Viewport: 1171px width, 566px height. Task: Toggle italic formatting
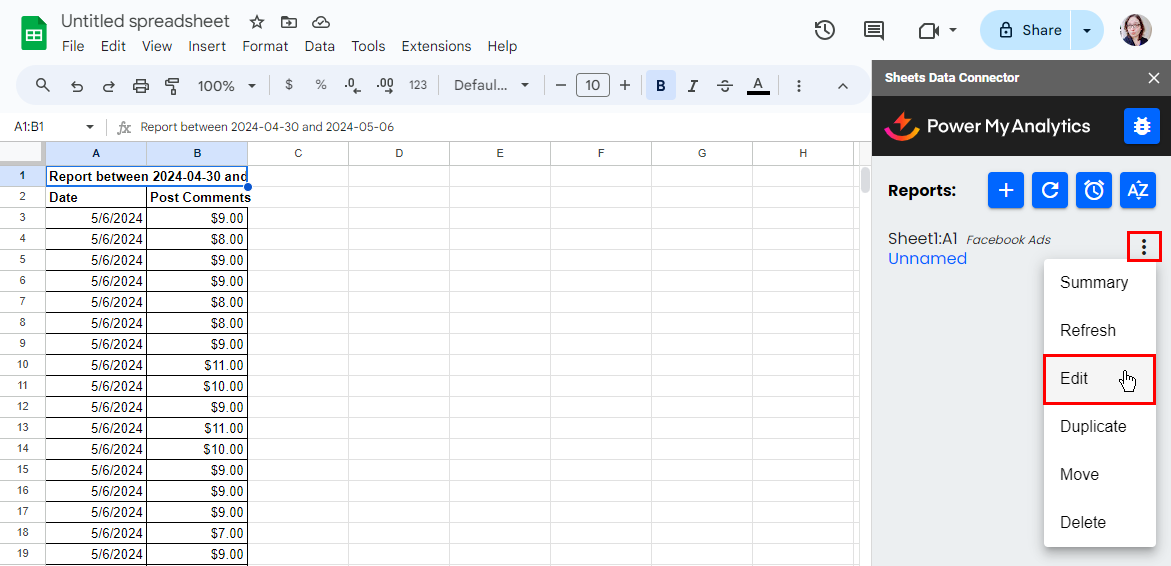693,86
